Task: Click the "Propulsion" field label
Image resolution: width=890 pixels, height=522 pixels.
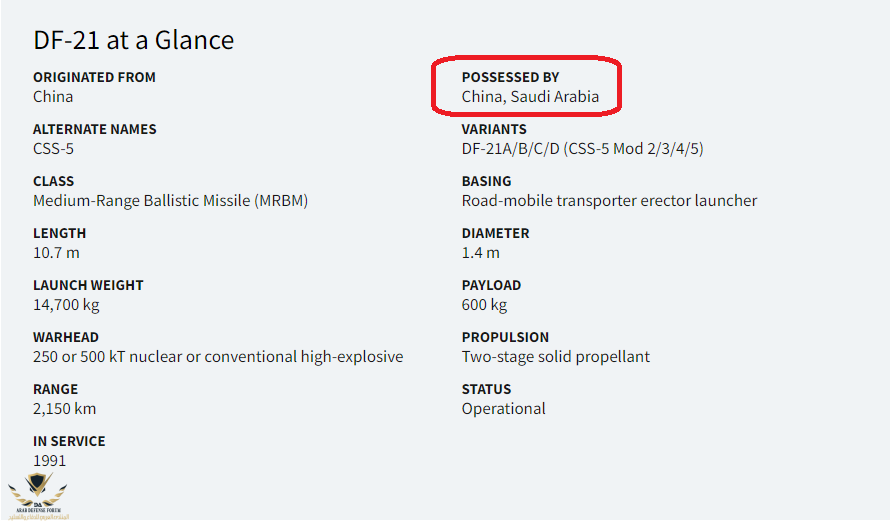Action: pos(505,337)
